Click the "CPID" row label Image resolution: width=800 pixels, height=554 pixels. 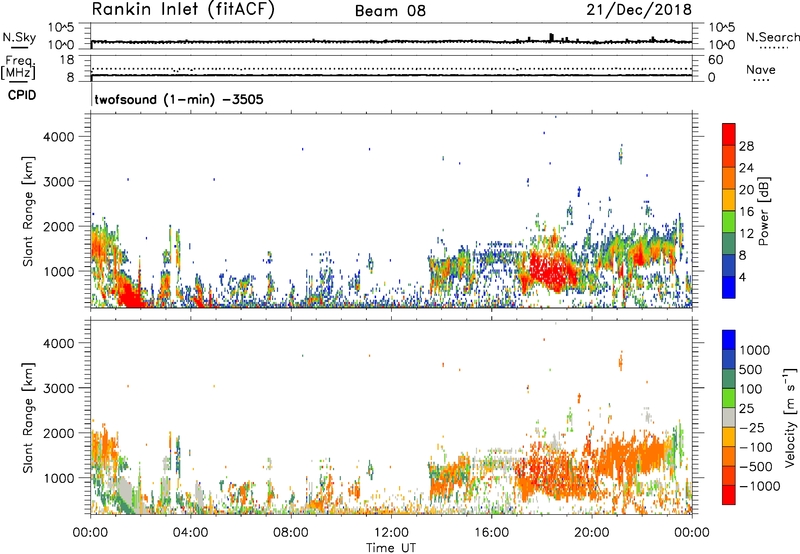(x=22, y=95)
